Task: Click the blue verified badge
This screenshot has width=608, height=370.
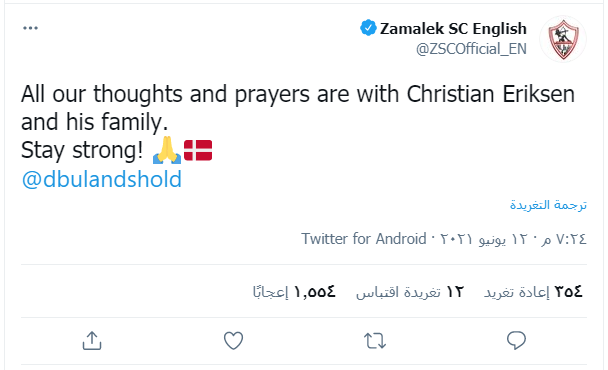Action: click(x=368, y=28)
